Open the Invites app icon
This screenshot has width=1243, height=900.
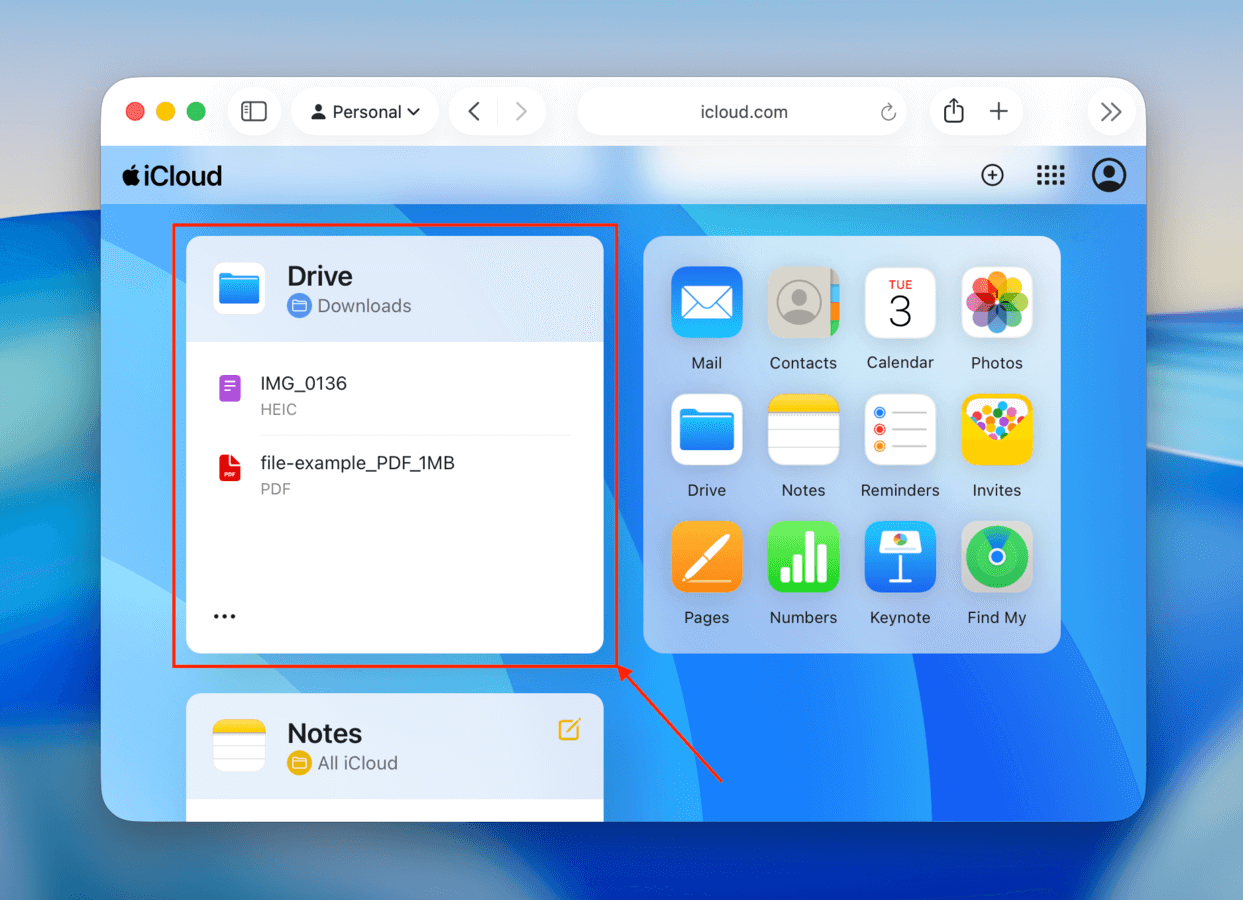(996, 430)
